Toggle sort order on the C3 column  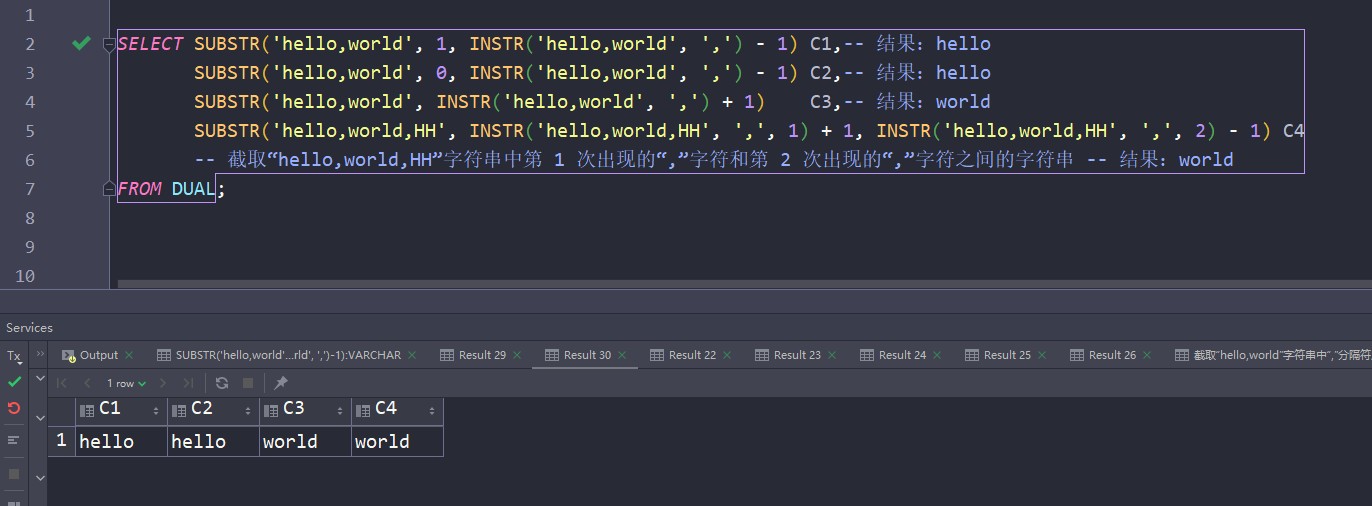(340, 410)
